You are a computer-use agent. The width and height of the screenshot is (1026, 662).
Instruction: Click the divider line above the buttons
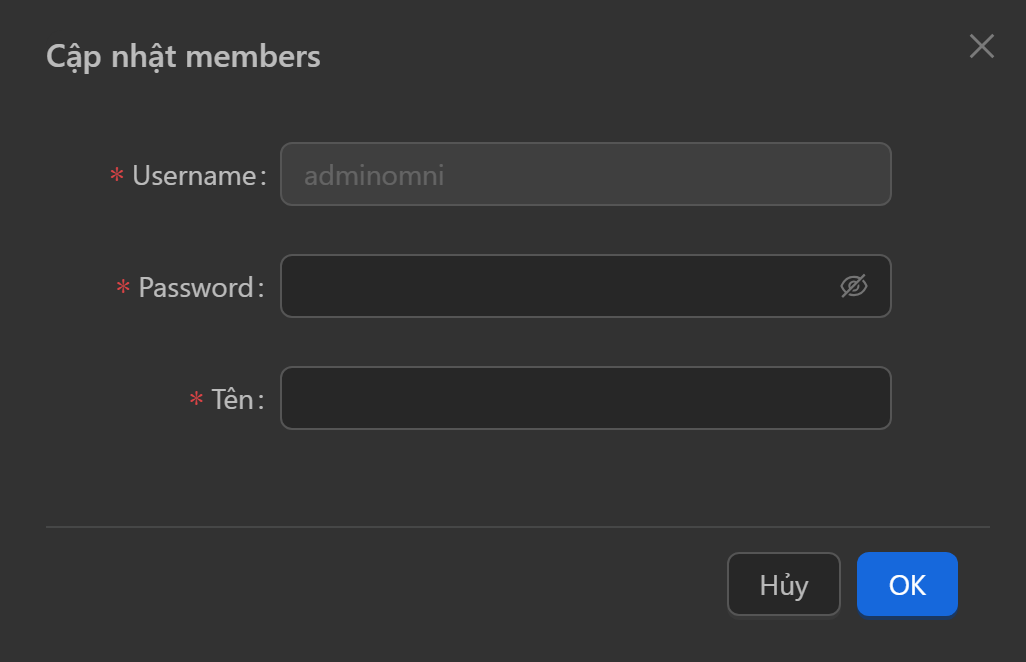click(x=517, y=526)
